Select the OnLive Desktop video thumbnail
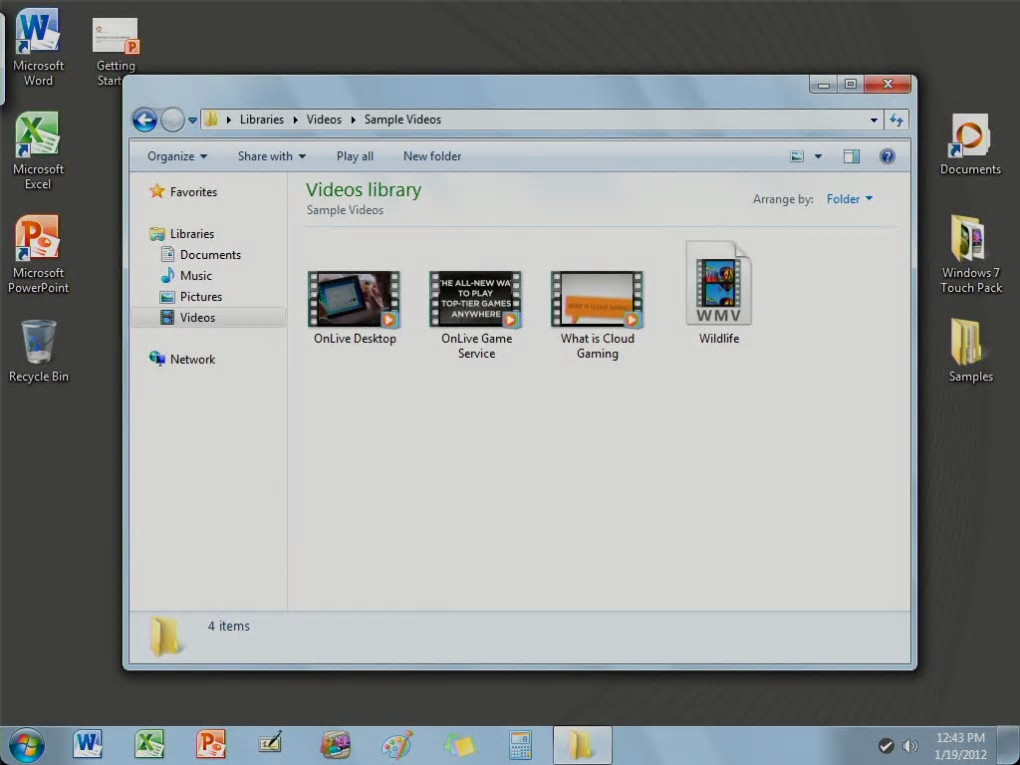 click(x=355, y=299)
